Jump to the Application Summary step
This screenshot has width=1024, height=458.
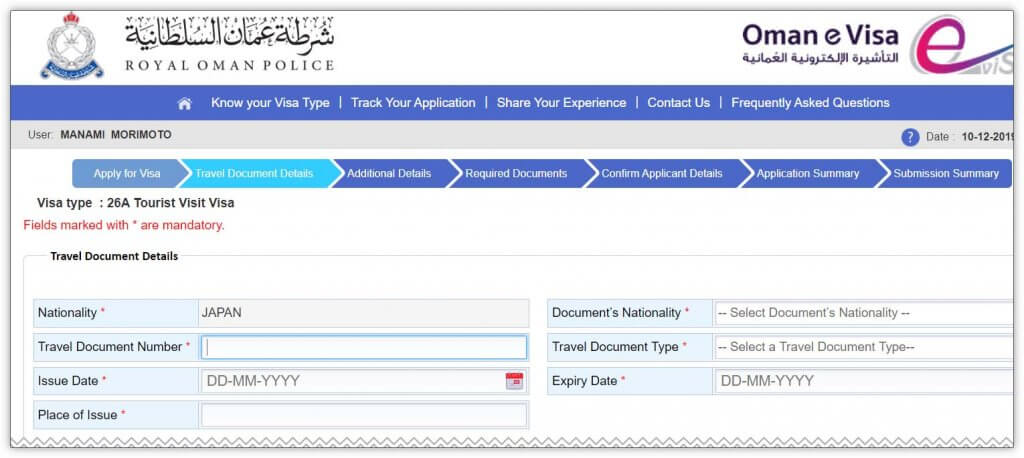coord(807,174)
